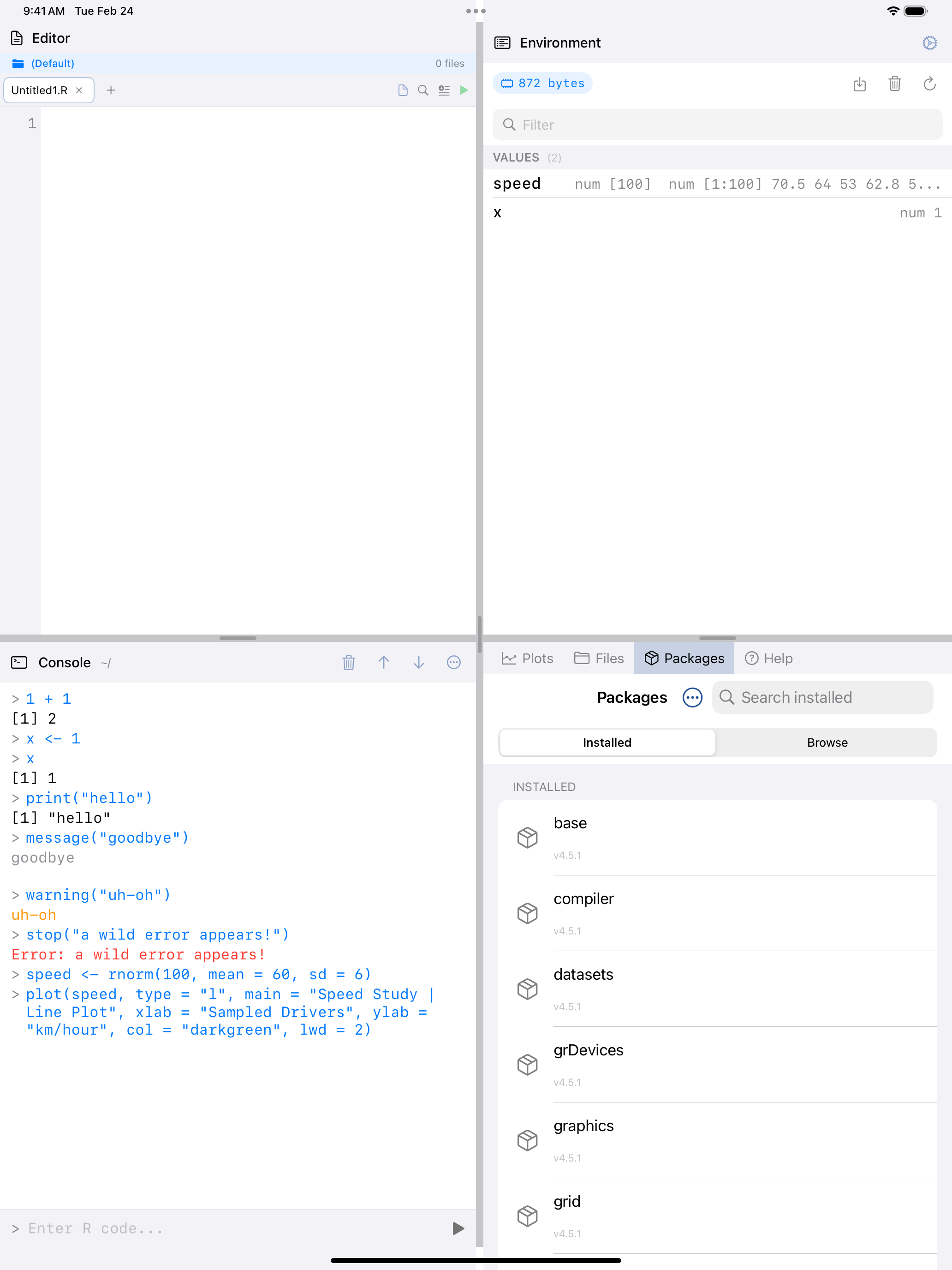Delete all Environment objects

895,84
